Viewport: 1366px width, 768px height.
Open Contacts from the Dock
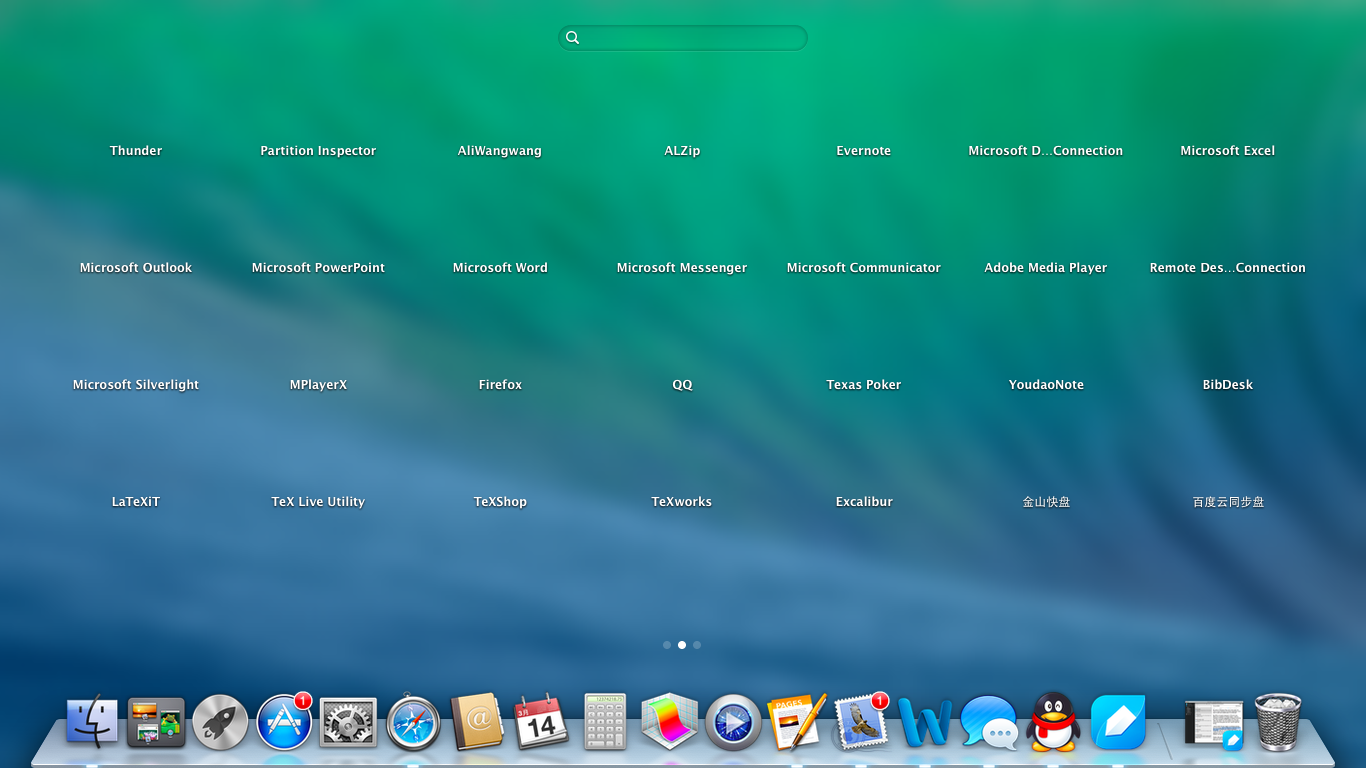(476, 722)
